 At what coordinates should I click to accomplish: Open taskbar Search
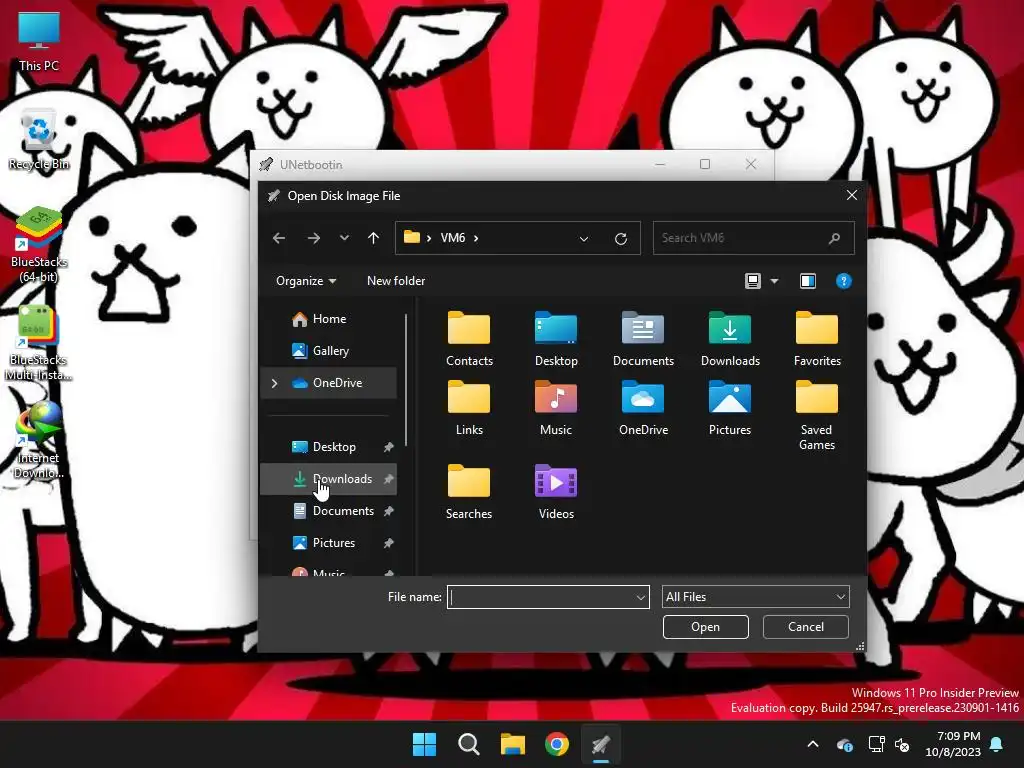coord(468,744)
